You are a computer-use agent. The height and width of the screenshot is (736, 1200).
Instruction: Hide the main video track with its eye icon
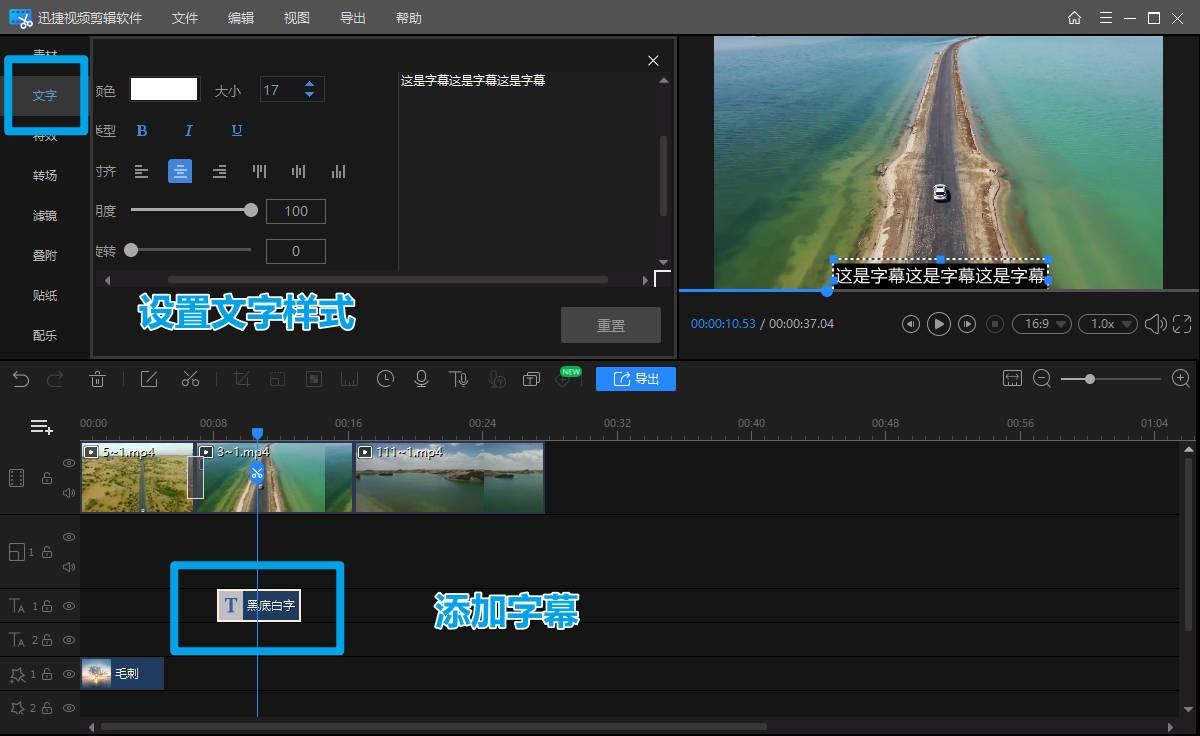tap(69, 463)
